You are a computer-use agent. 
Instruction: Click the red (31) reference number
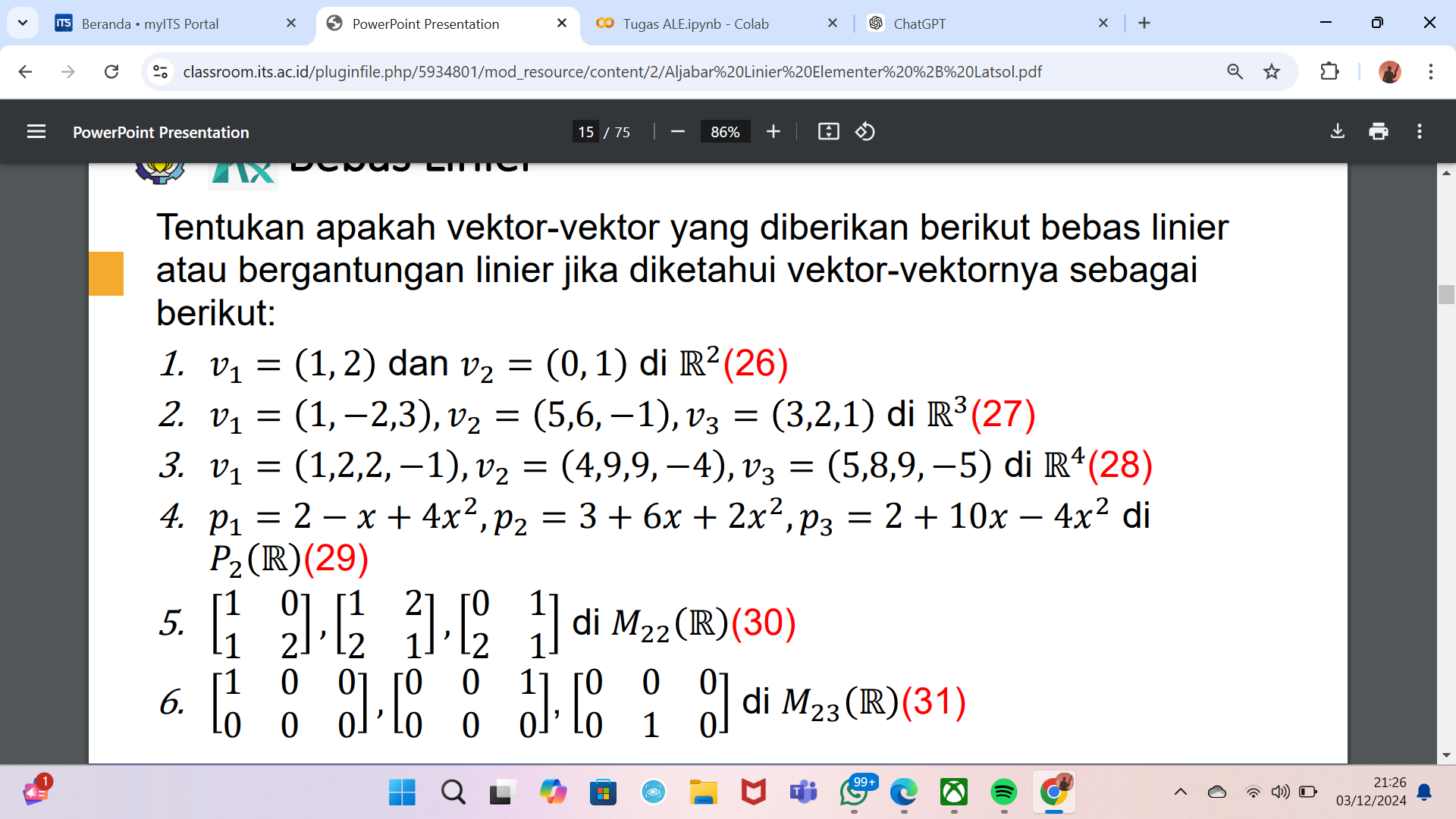934,701
